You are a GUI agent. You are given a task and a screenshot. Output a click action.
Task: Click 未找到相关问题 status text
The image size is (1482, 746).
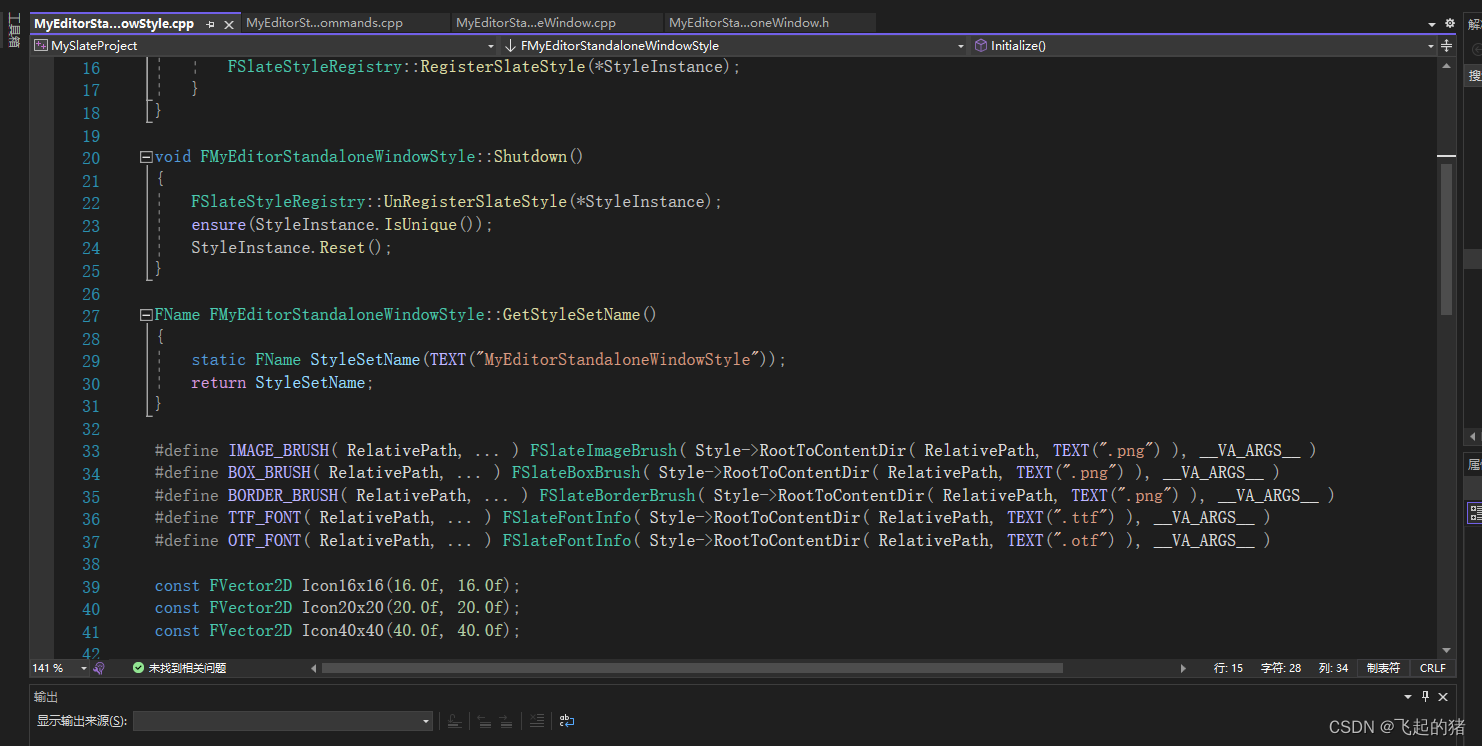point(187,668)
